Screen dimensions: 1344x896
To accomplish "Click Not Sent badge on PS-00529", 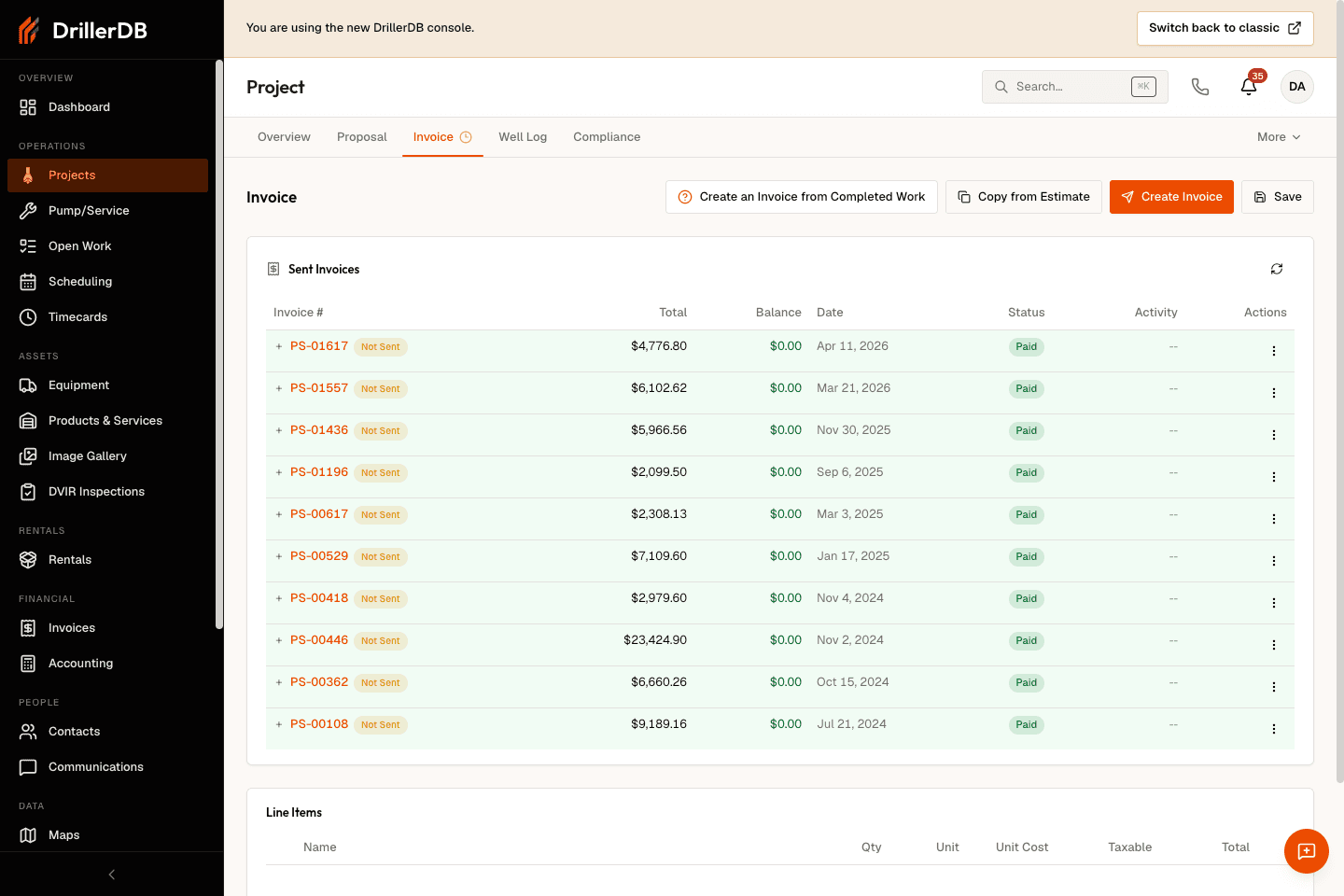I will point(381,557).
